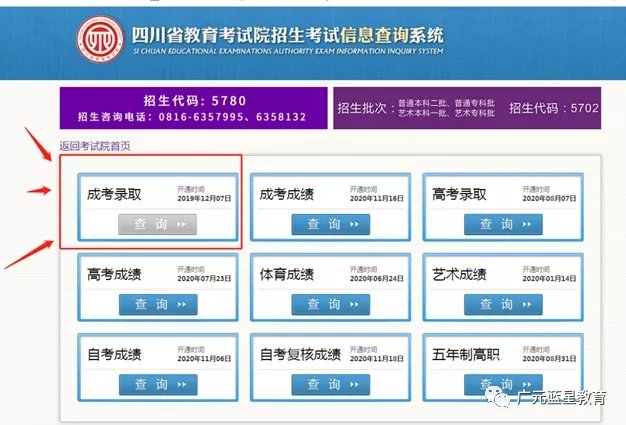Click the 查询 button under 成考录取
Image resolution: width=626 pixels, height=425 pixels.
coord(158,224)
